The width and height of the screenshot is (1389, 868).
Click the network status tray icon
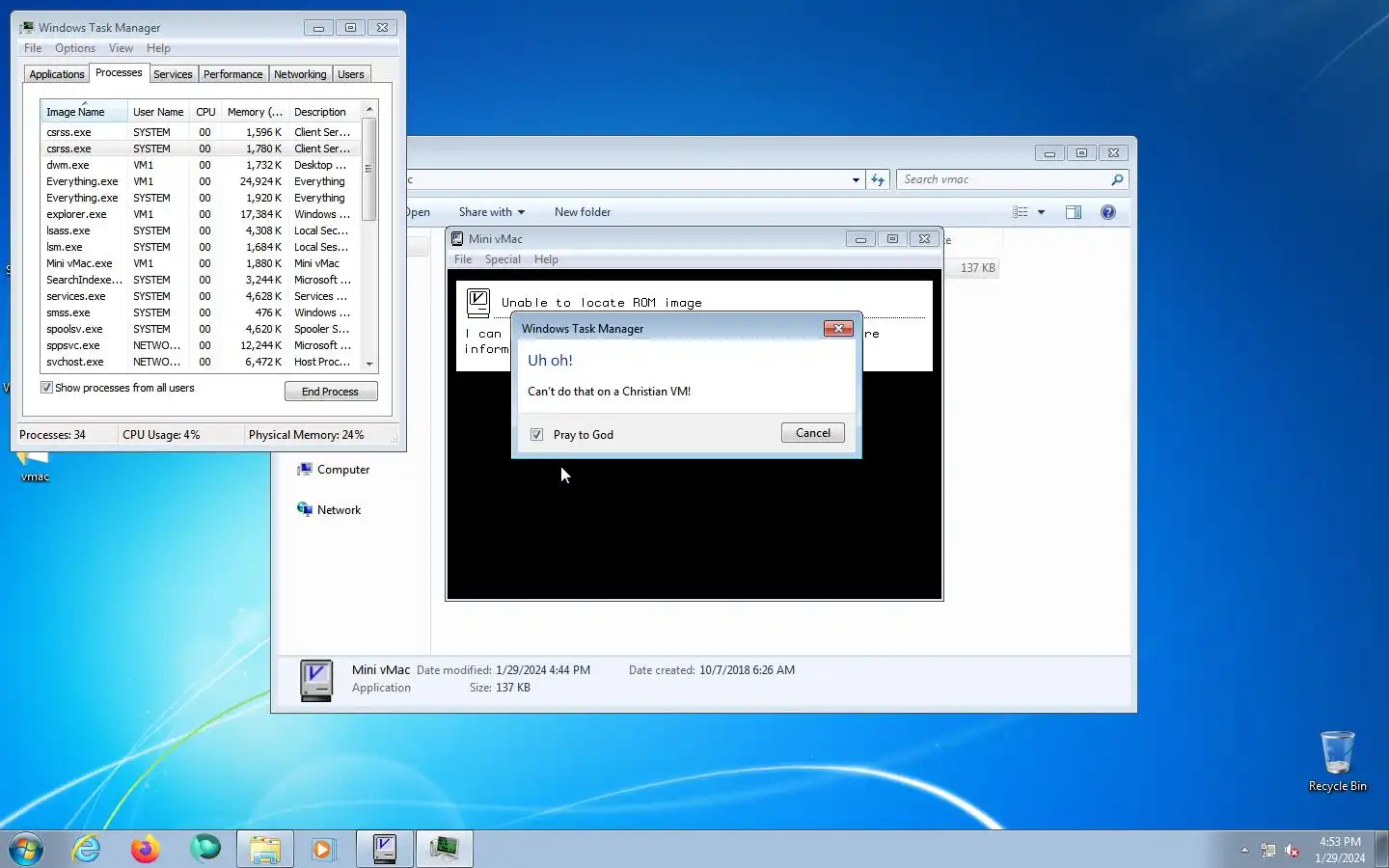pyautogui.click(x=1268, y=850)
